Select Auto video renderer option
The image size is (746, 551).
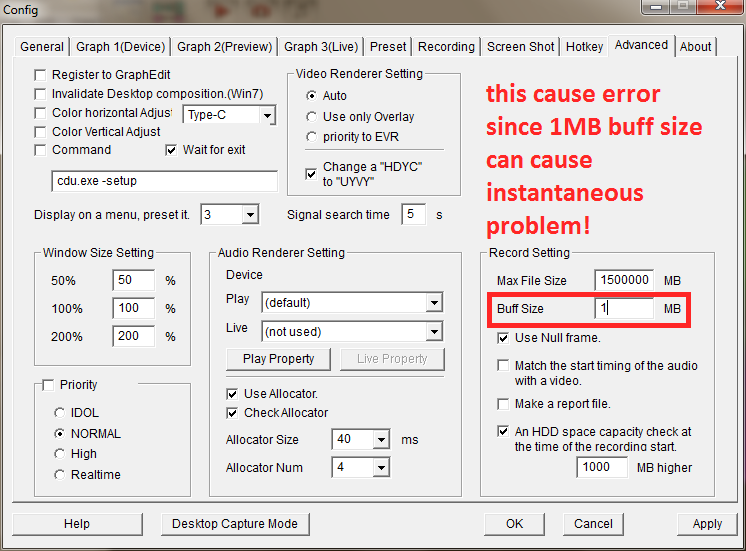tap(311, 96)
